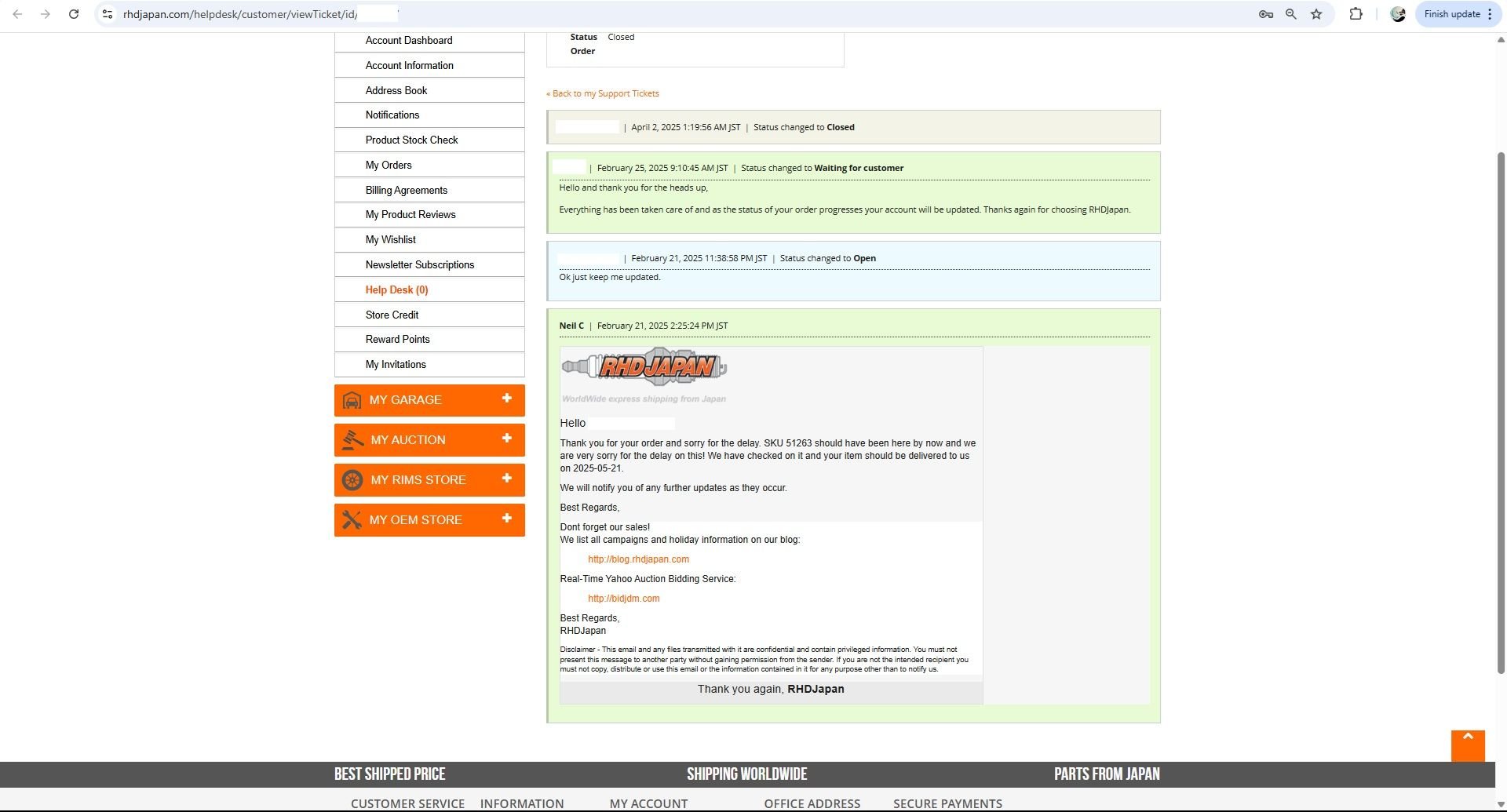The image size is (1507, 812).
Task: Bookmark this page with the star icon
Action: pos(1316,14)
